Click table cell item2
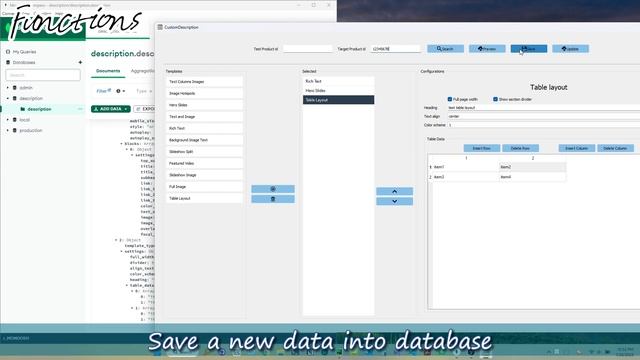This screenshot has height=360, width=640. click(533, 167)
